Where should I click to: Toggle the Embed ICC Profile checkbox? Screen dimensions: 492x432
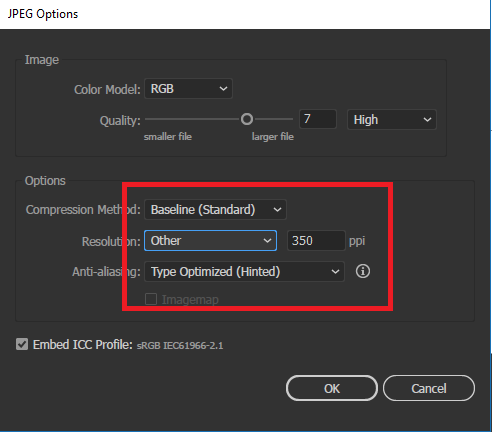click(x=22, y=344)
